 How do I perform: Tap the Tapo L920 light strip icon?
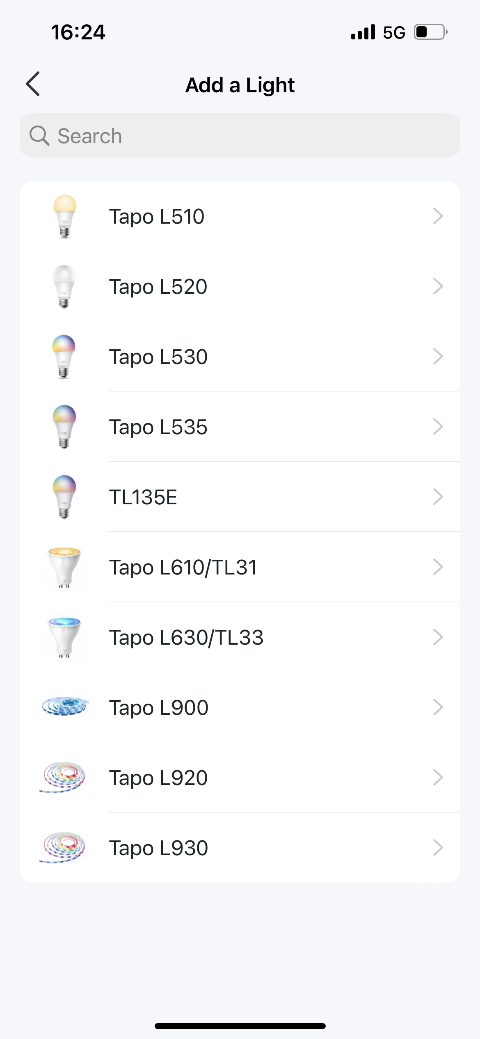click(x=62, y=777)
